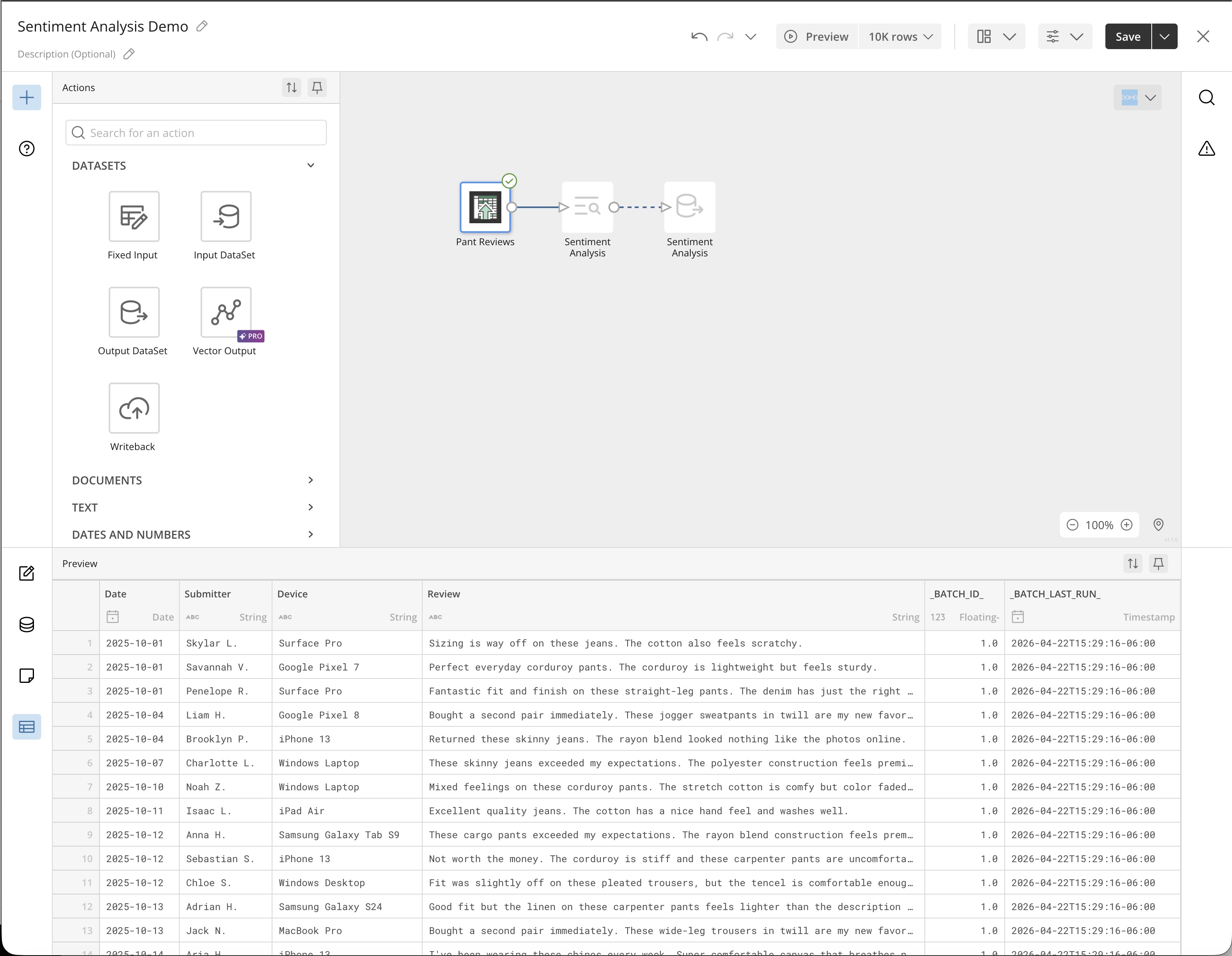Image resolution: width=1232 pixels, height=956 pixels.
Task: Select the Brooklyn P. cell
Action: pos(226,739)
